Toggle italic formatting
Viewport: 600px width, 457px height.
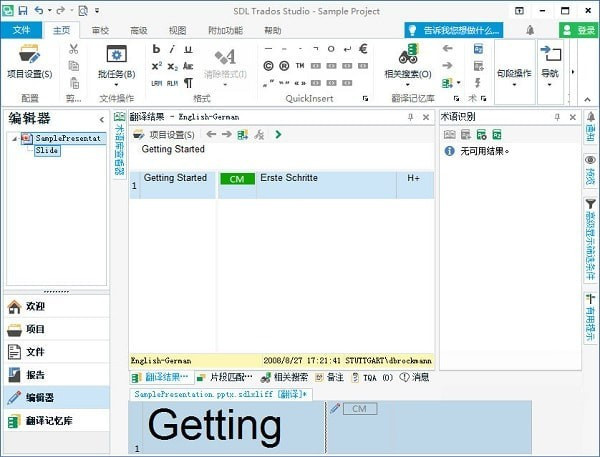click(172, 49)
